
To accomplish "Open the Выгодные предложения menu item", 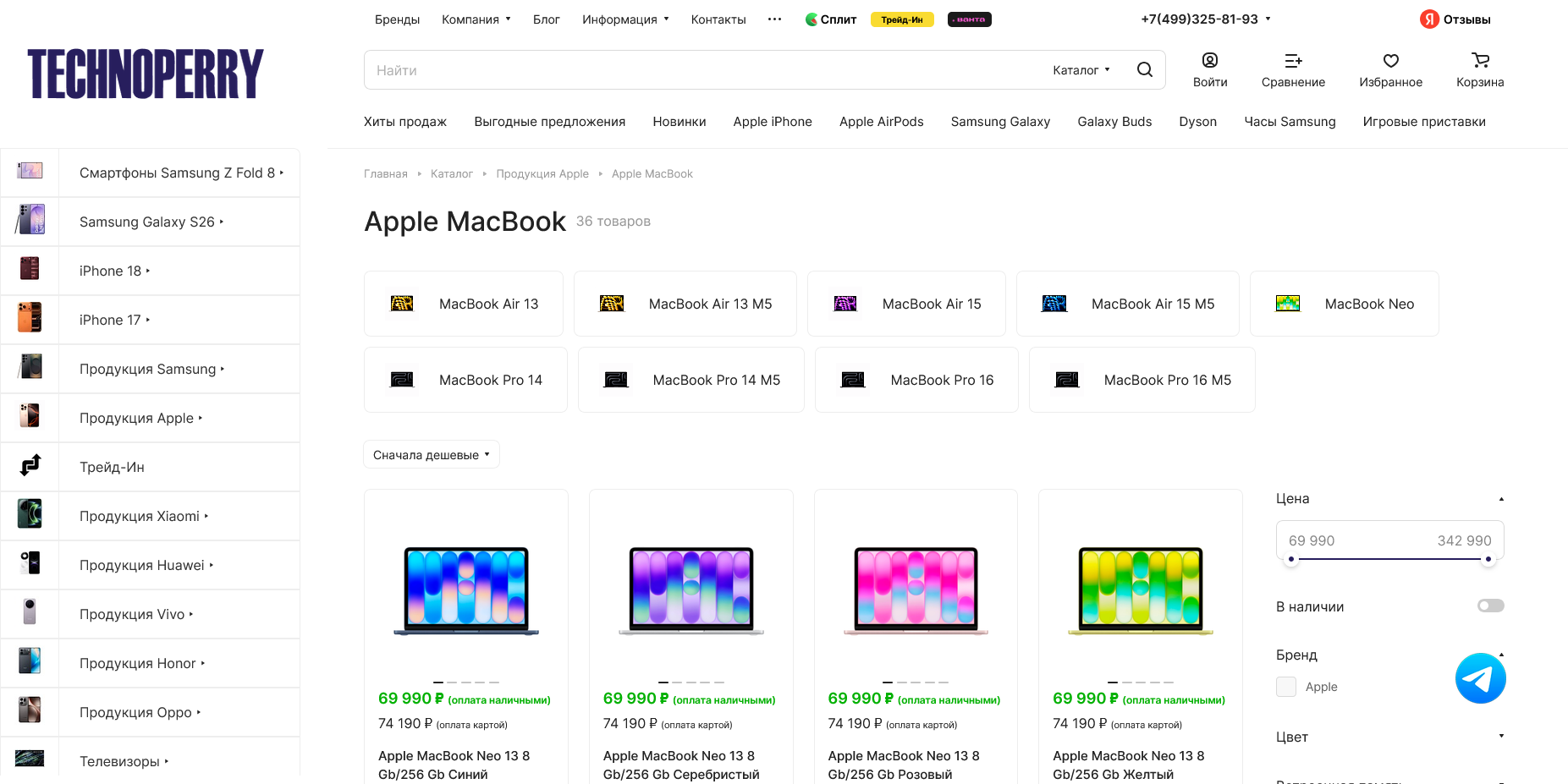I will click(x=550, y=122).
